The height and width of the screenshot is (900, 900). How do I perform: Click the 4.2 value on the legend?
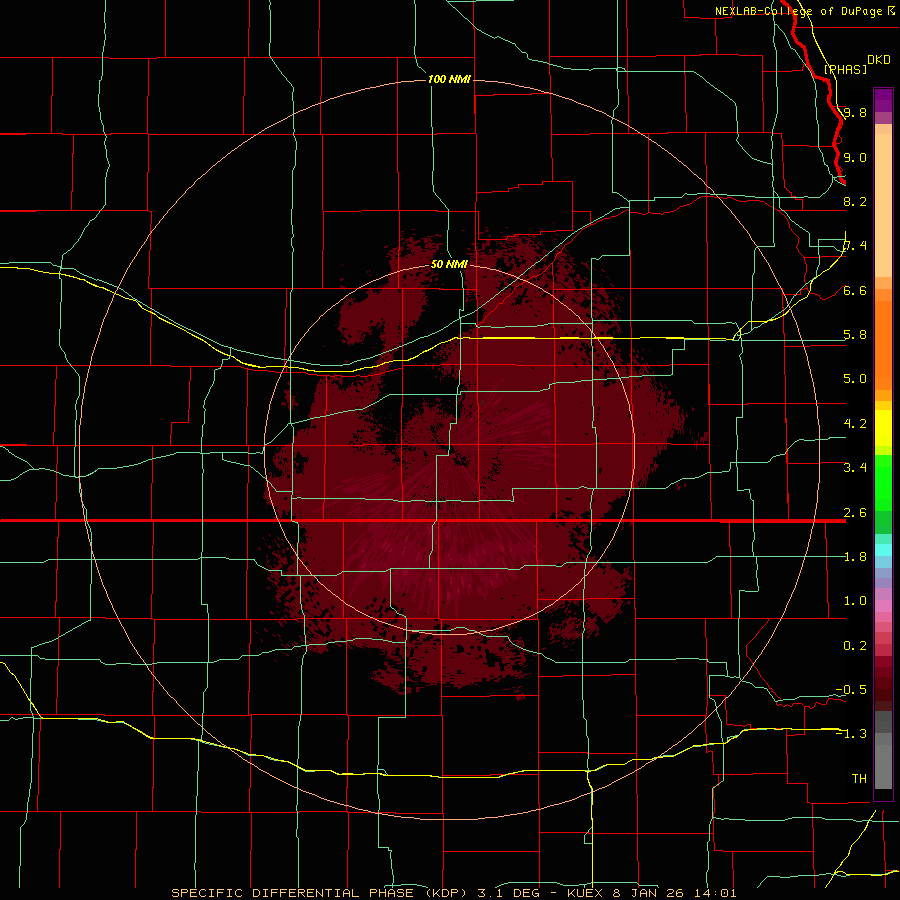[855, 424]
